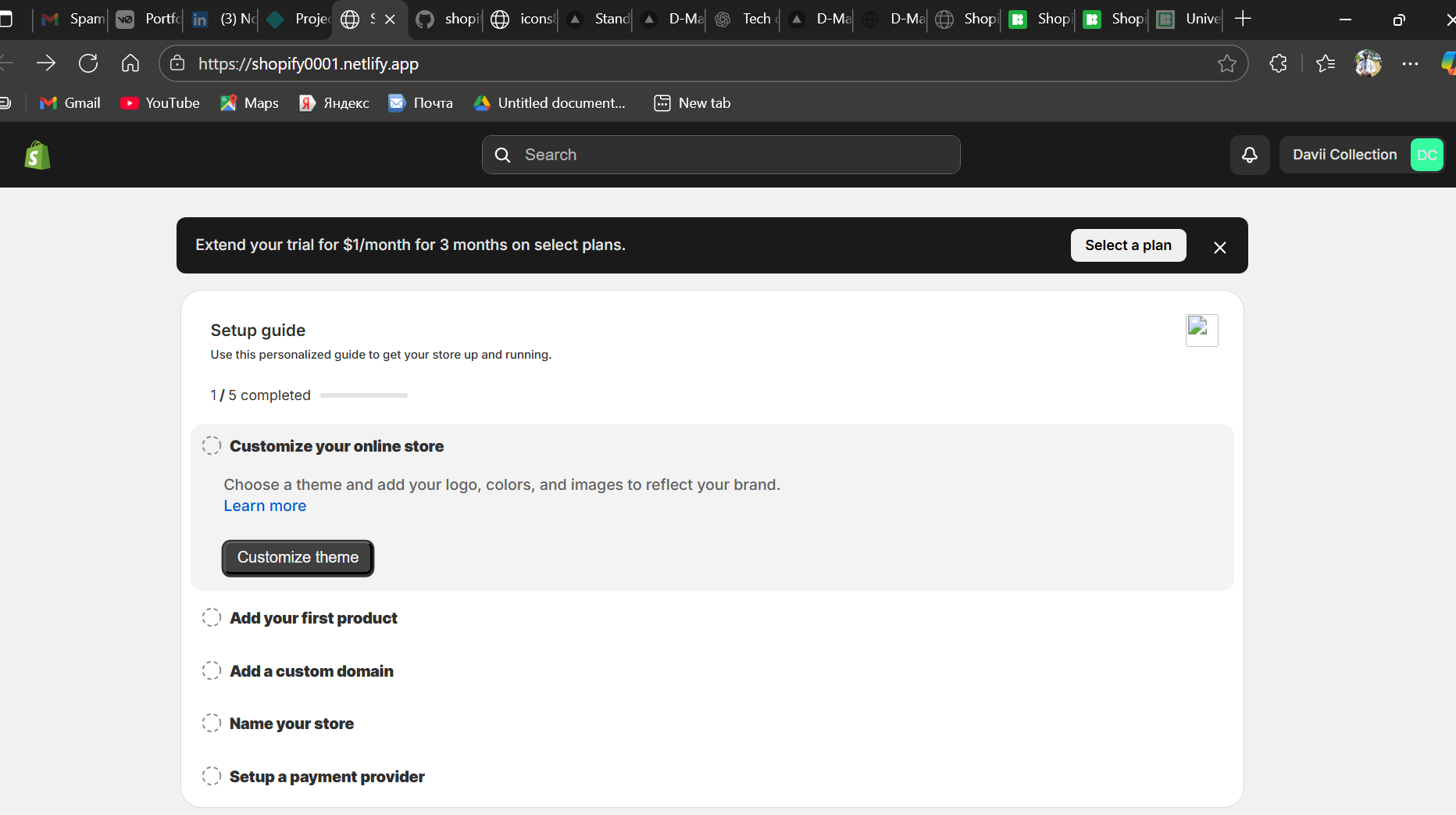Open the browser settings menu

pos(1411,63)
